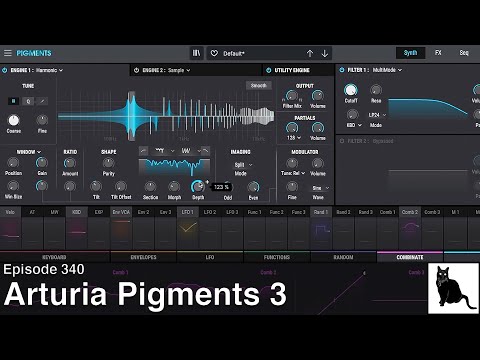Select the LFO 1 modulation source
The height and width of the screenshot is (360, 480).
(187, 212)
